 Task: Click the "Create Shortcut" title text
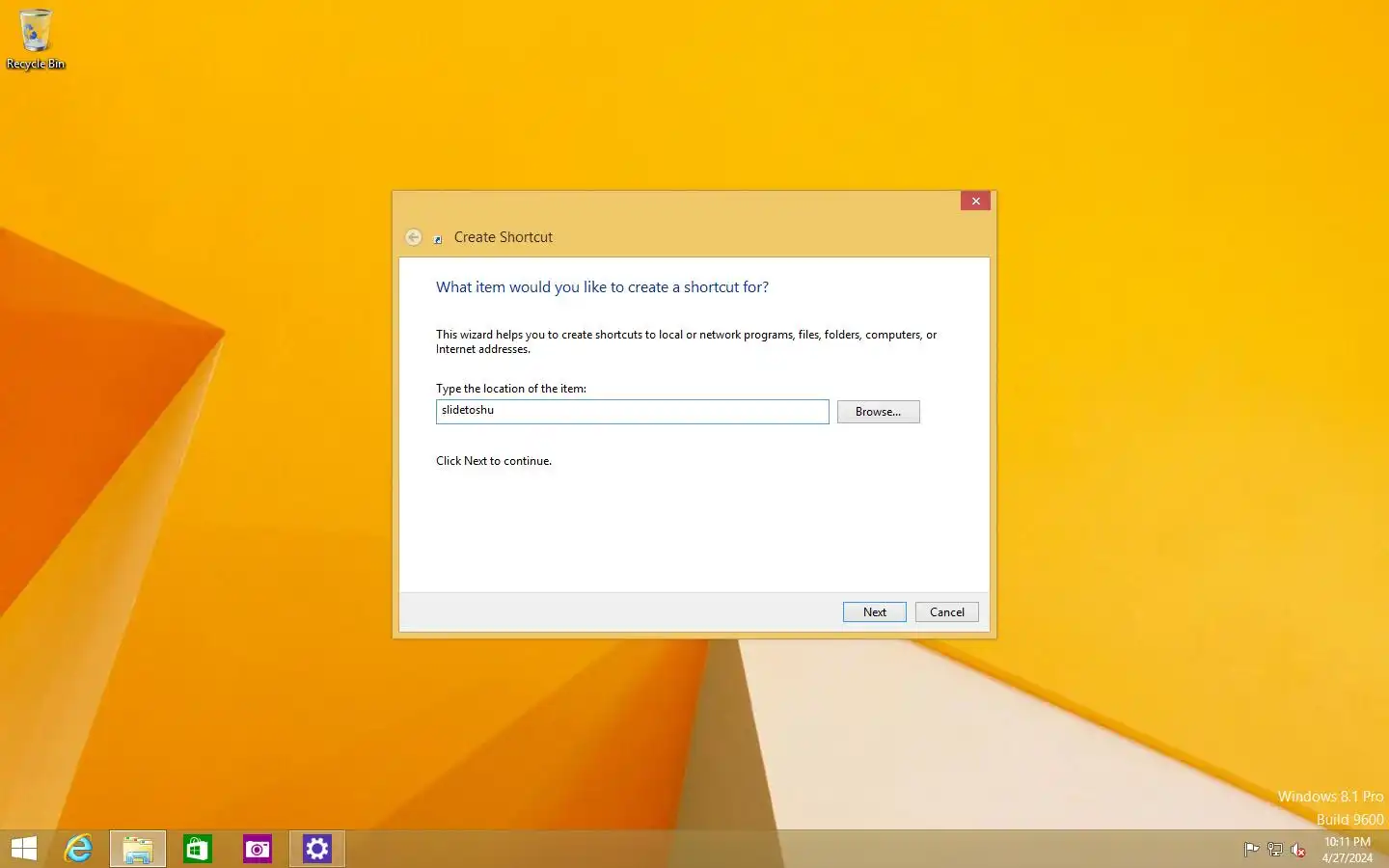pyautogui.click(x=504, y=237)
